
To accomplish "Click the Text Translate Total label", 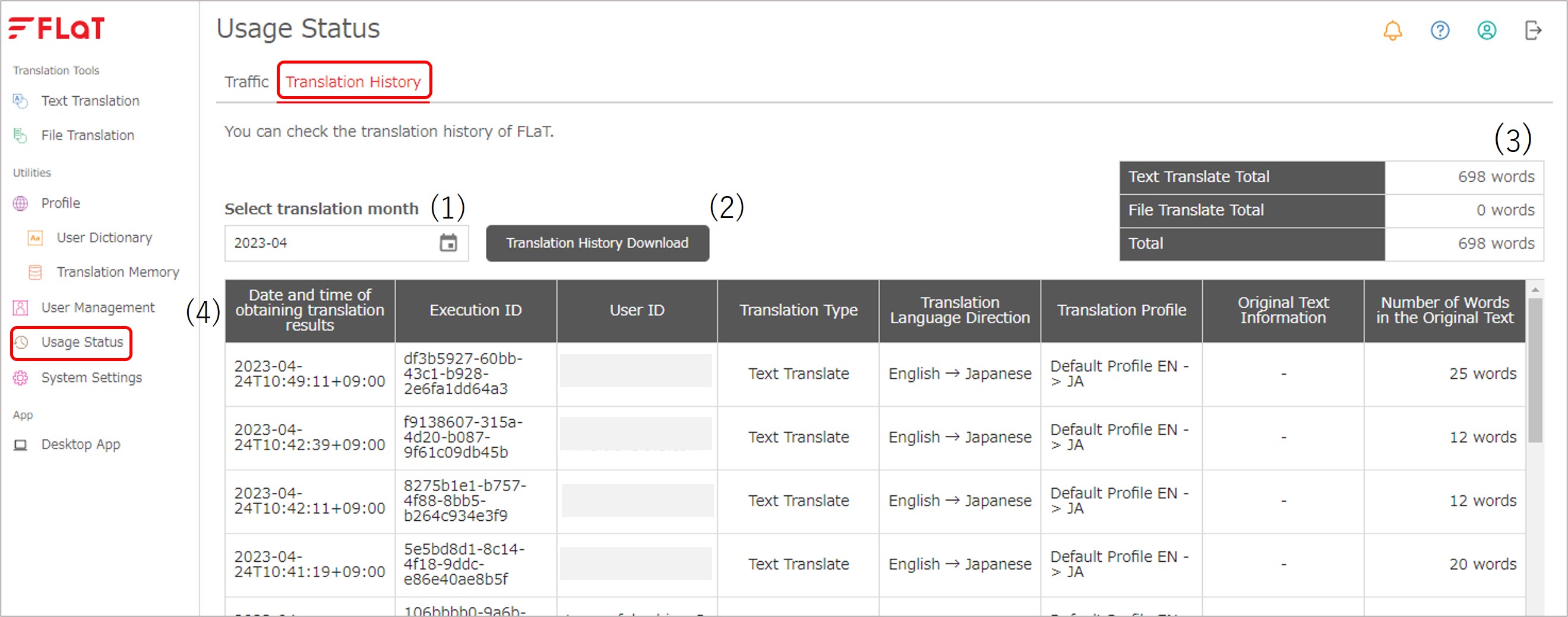I will click(x=1199, y=177).
